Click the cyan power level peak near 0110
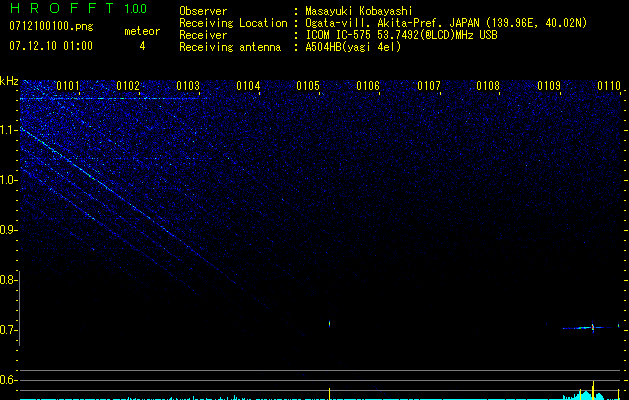Viewport: 629px width, 400px height. (x=585, y=395)
